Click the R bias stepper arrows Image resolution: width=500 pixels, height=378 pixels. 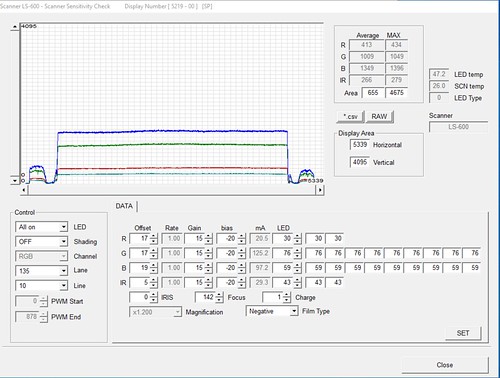(x=242, y=239)
